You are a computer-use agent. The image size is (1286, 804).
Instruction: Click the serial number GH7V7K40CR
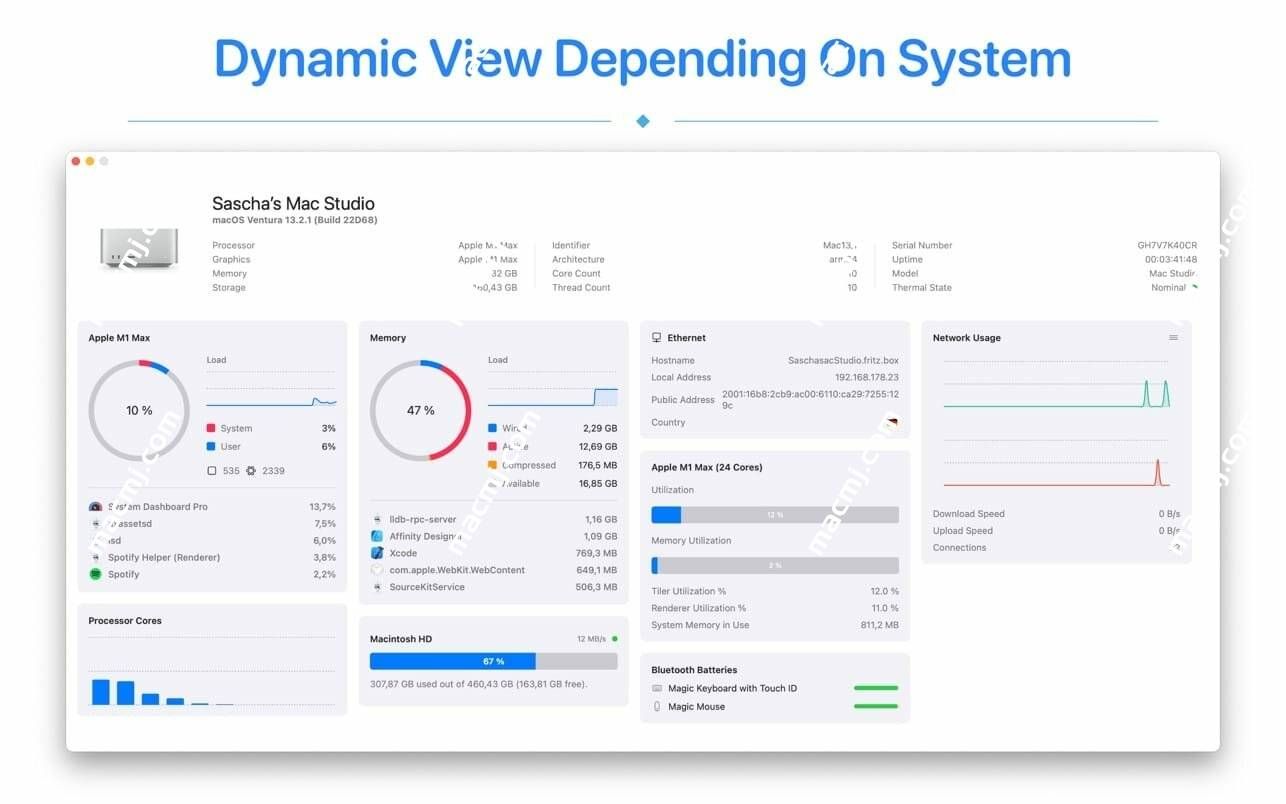point(1167,246)
